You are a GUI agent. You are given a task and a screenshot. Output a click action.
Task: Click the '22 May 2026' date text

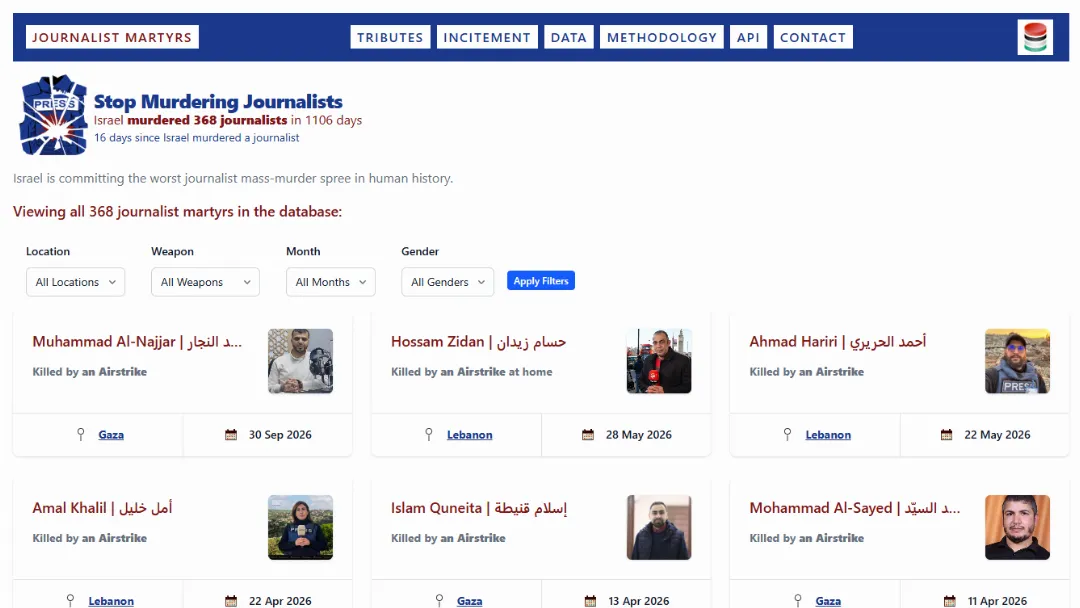pyautogui.click(x=997, y=434)
